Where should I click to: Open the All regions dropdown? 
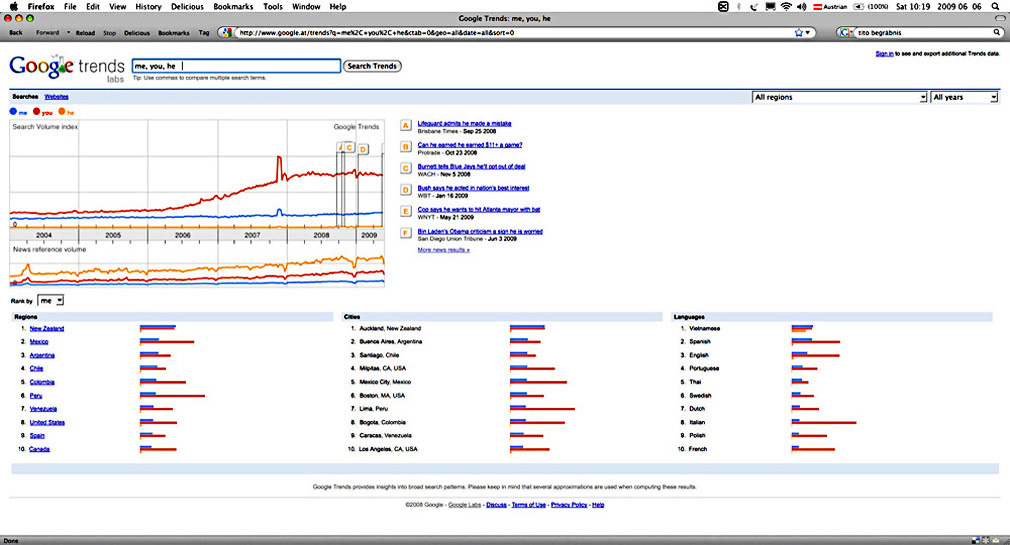tap(839, 97)
